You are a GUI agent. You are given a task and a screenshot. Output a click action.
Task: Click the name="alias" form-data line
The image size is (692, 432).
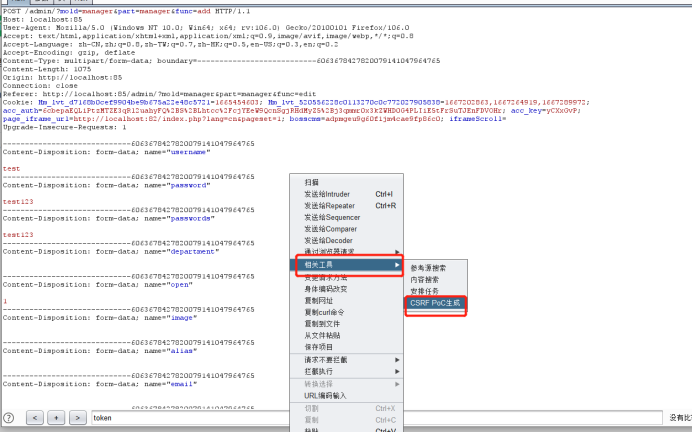tap(100, 351)
